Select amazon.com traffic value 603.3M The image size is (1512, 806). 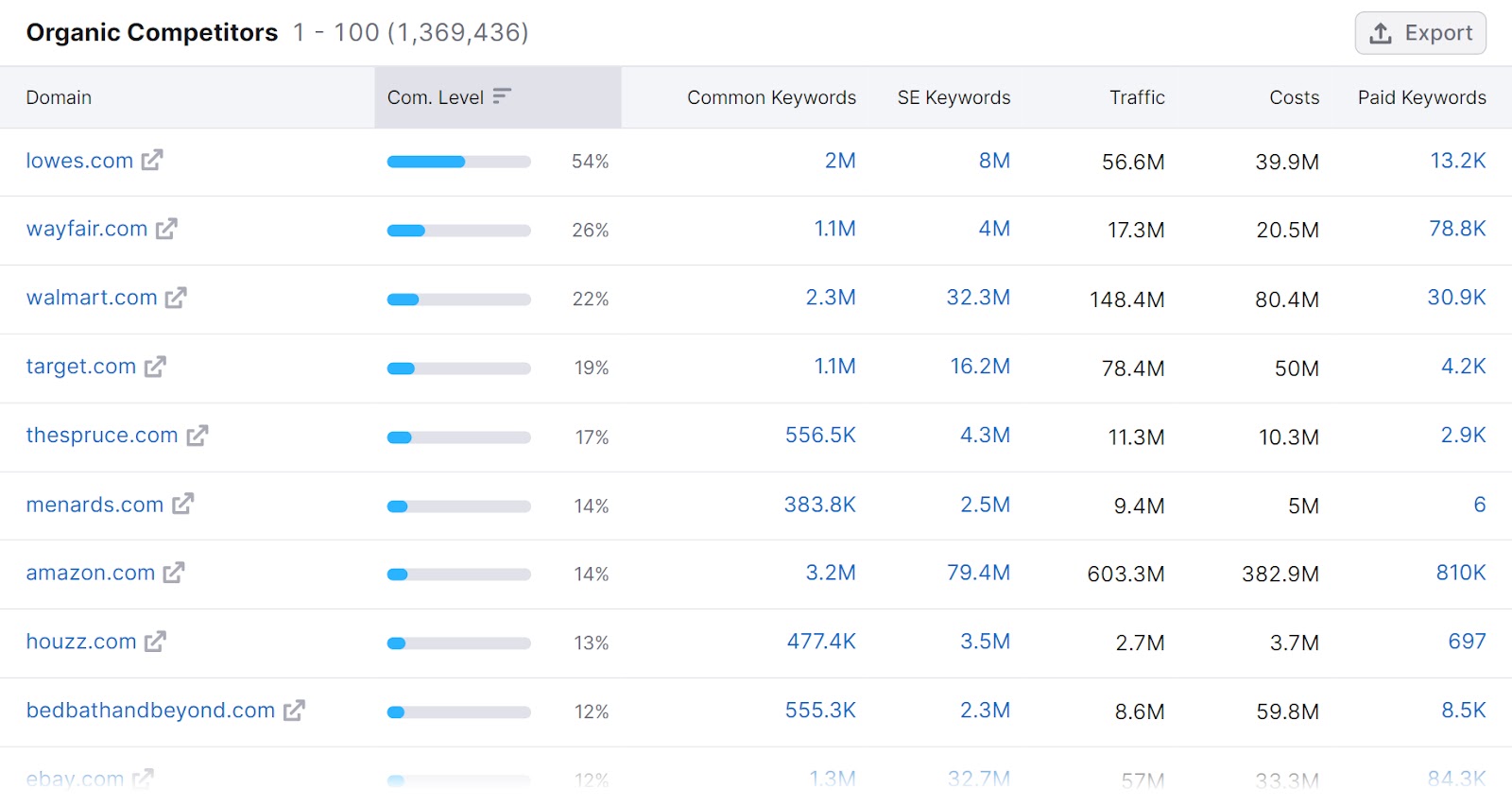(x=1125, y=574)
